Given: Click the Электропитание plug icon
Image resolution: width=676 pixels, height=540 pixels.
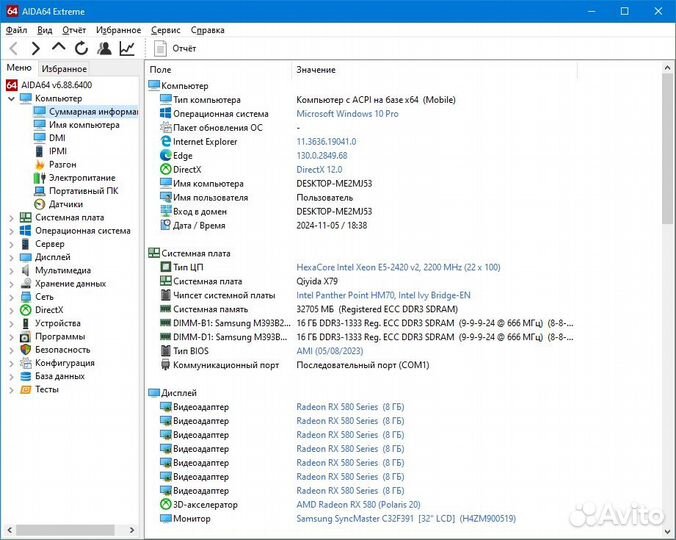Looking at the screenshot, I should pyautogui.click(x=40, y=178).
